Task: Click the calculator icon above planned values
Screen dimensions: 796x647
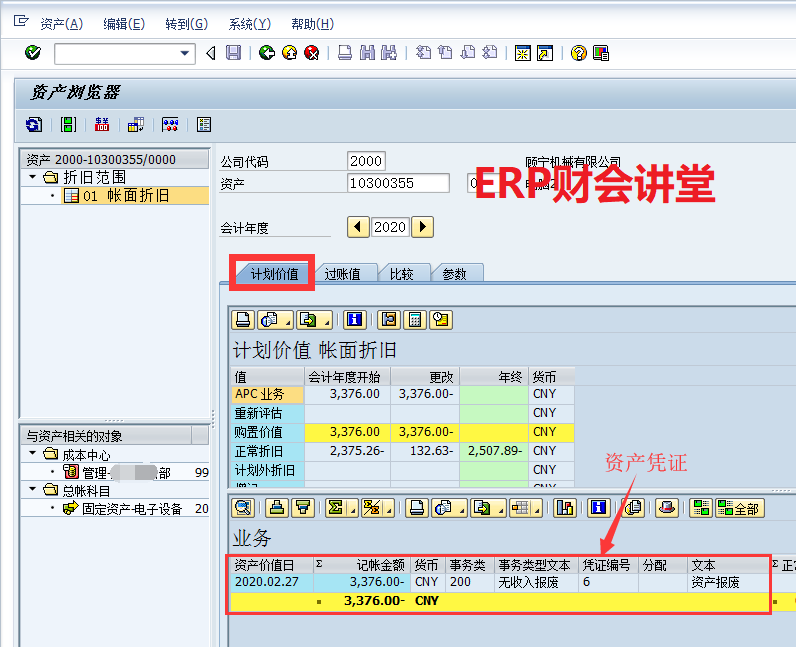Action: click(415, 320)
